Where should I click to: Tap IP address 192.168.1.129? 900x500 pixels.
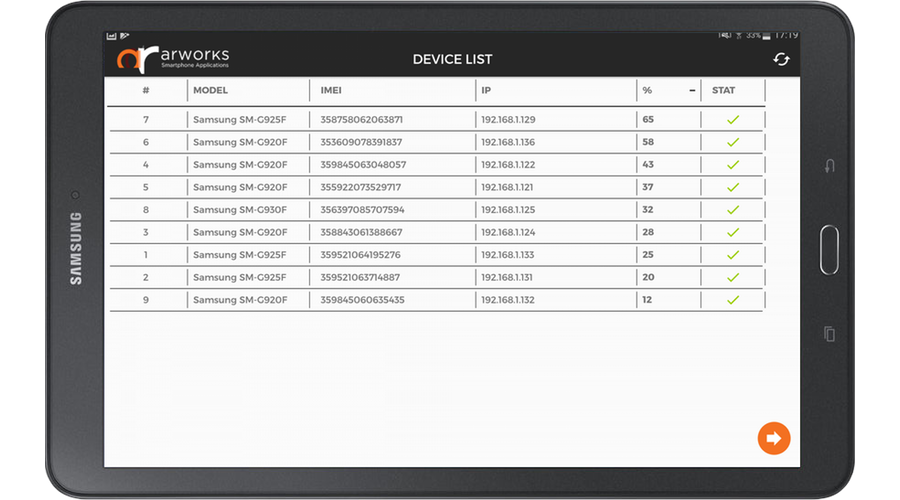point(508,119)
